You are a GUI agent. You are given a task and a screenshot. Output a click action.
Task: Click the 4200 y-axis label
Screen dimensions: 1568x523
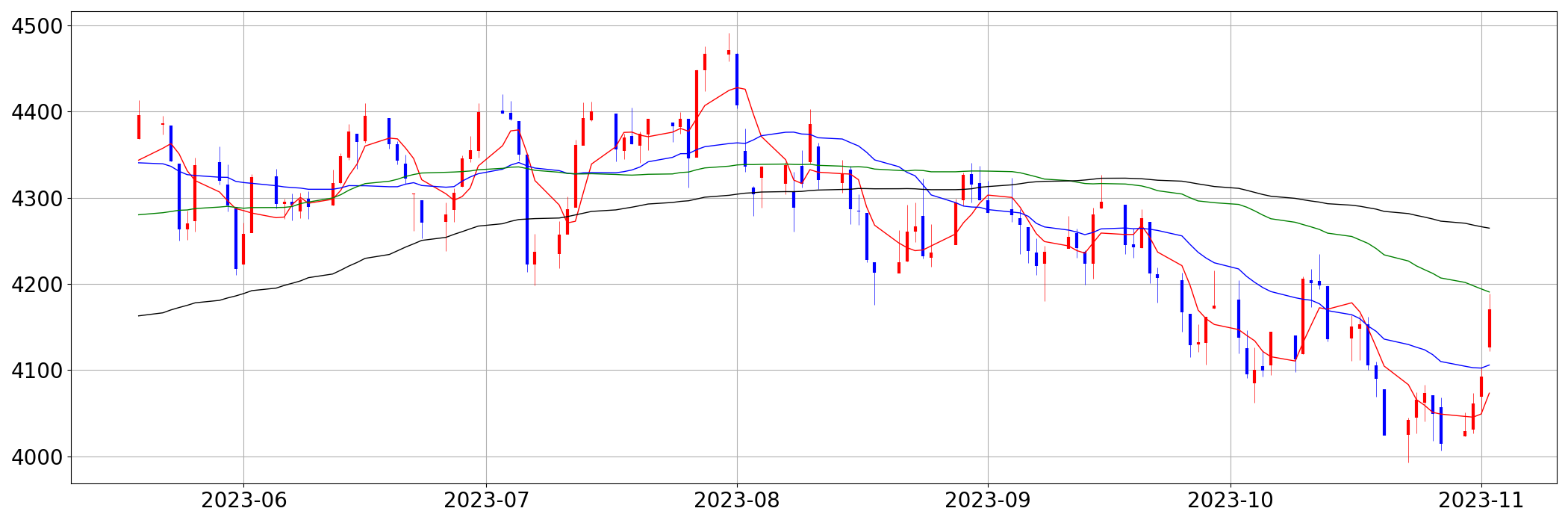click(x=38, y=285)
